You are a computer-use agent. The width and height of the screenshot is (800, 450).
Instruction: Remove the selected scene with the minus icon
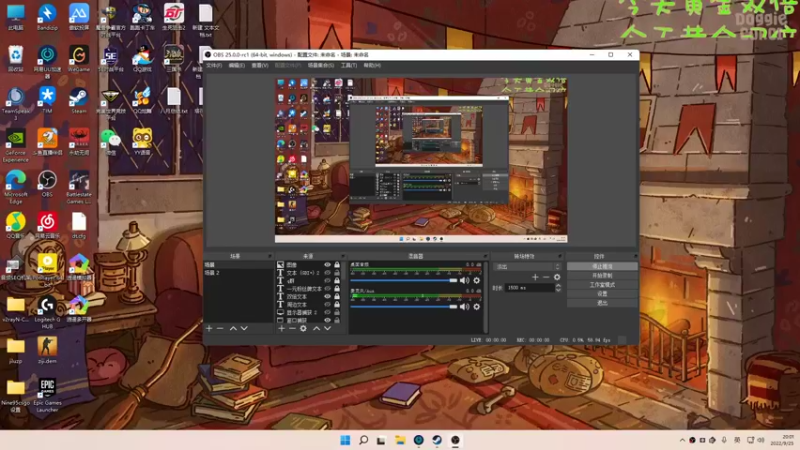(x=220, y=329)
